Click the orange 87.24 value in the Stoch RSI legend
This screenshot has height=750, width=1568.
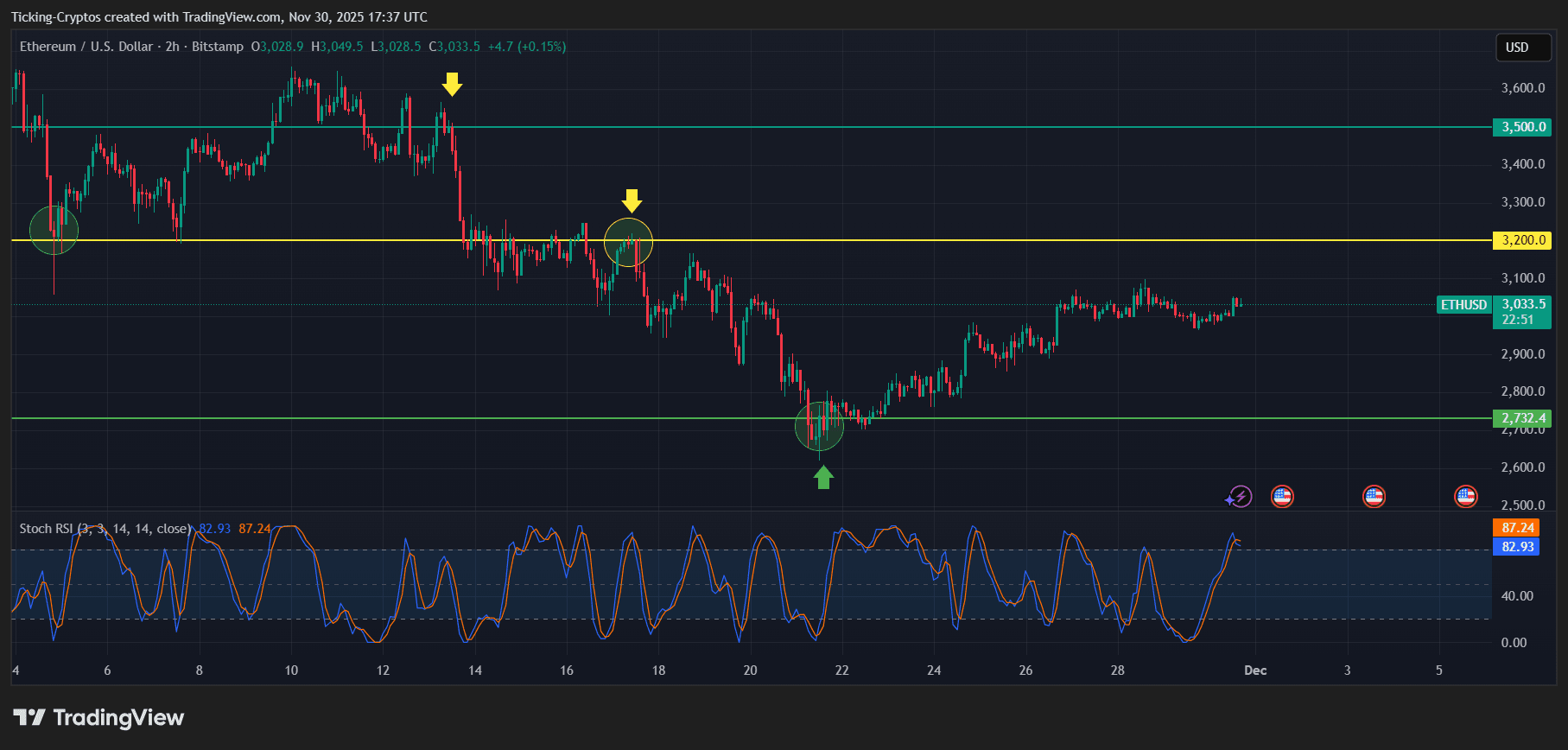point(255,528)
